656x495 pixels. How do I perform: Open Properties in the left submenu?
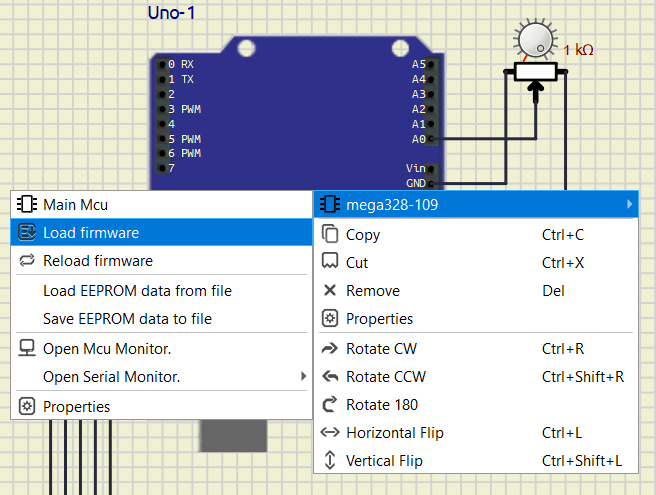point(76,407)
